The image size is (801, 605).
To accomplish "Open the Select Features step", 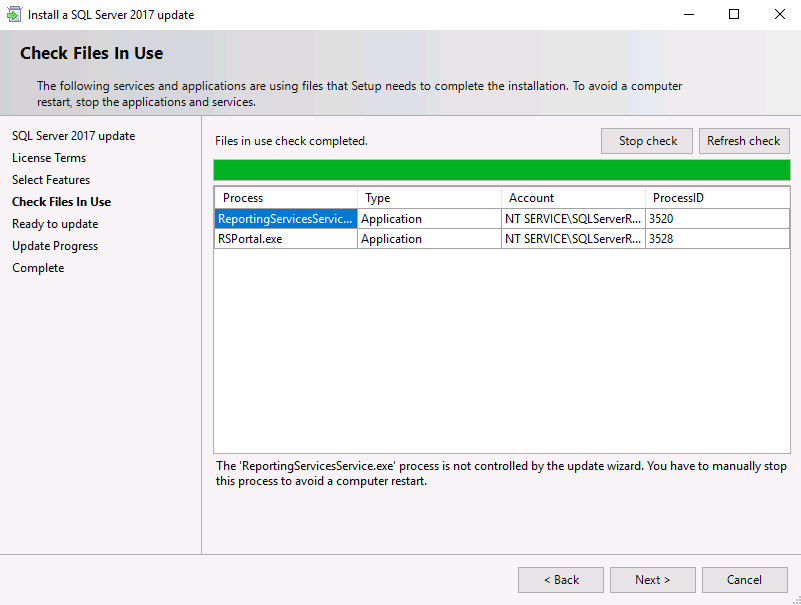I will [51, 180].
